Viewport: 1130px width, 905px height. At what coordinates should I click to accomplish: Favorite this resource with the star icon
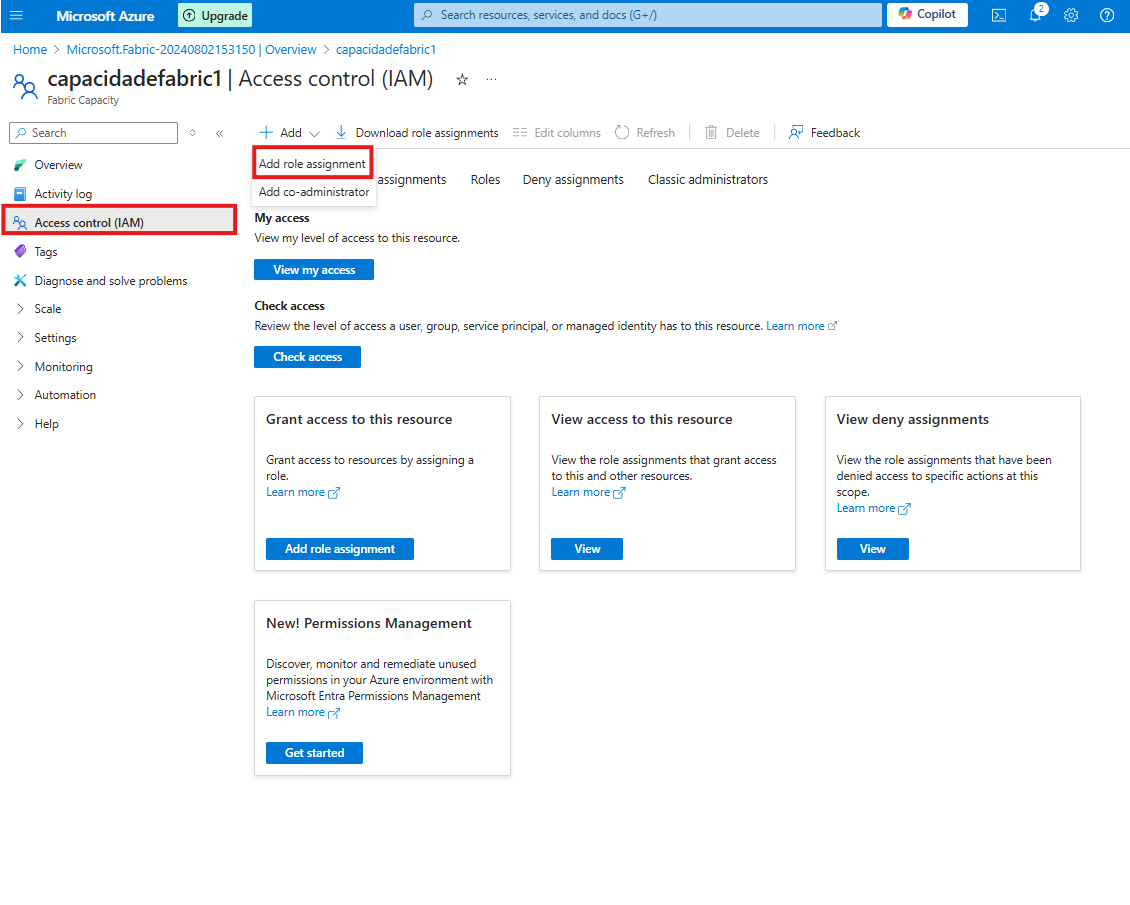[462, 80]
